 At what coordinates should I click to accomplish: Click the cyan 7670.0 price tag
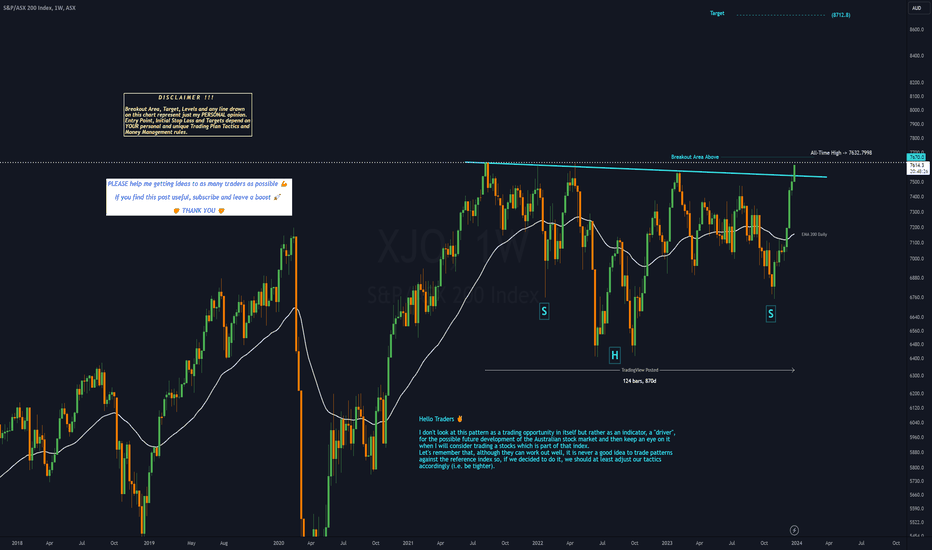coord(917,158)
